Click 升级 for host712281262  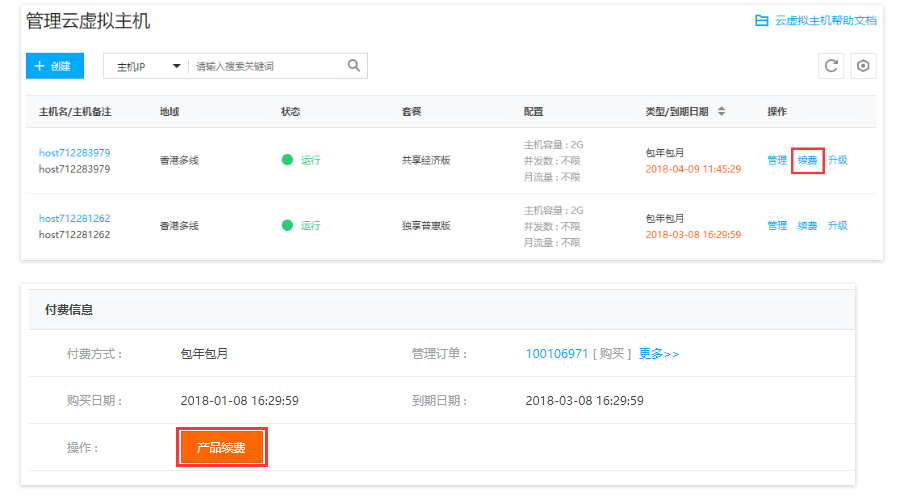click(x=838, y=226)
